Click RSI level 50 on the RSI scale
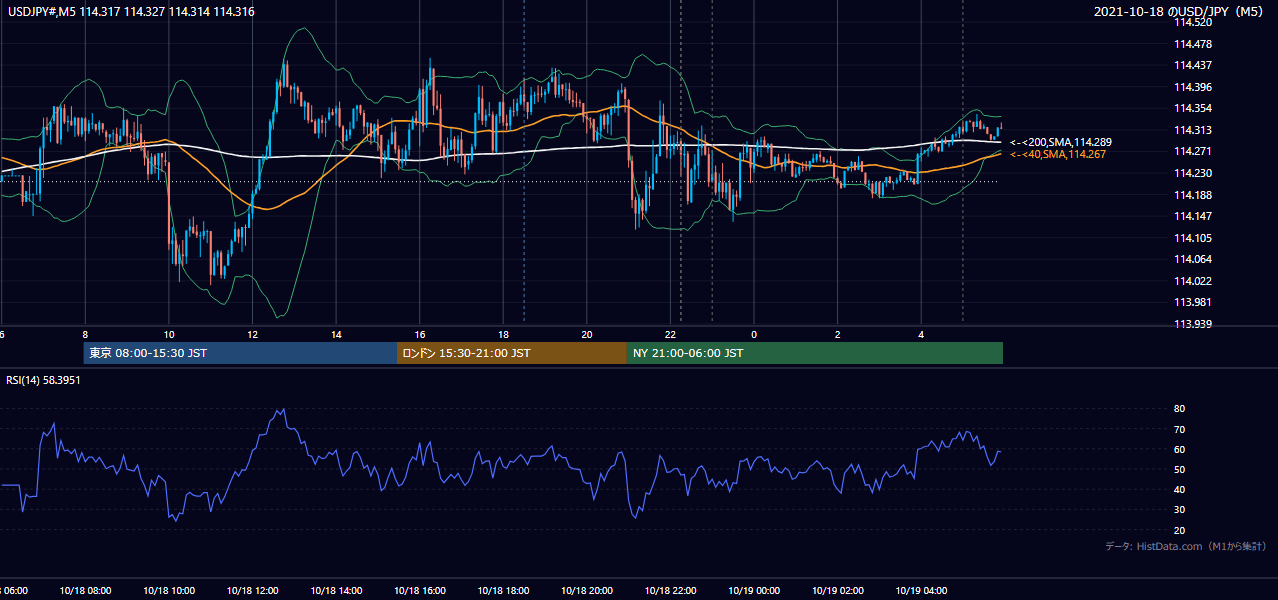This screenshot has height=600, width=1278. 1179,469
